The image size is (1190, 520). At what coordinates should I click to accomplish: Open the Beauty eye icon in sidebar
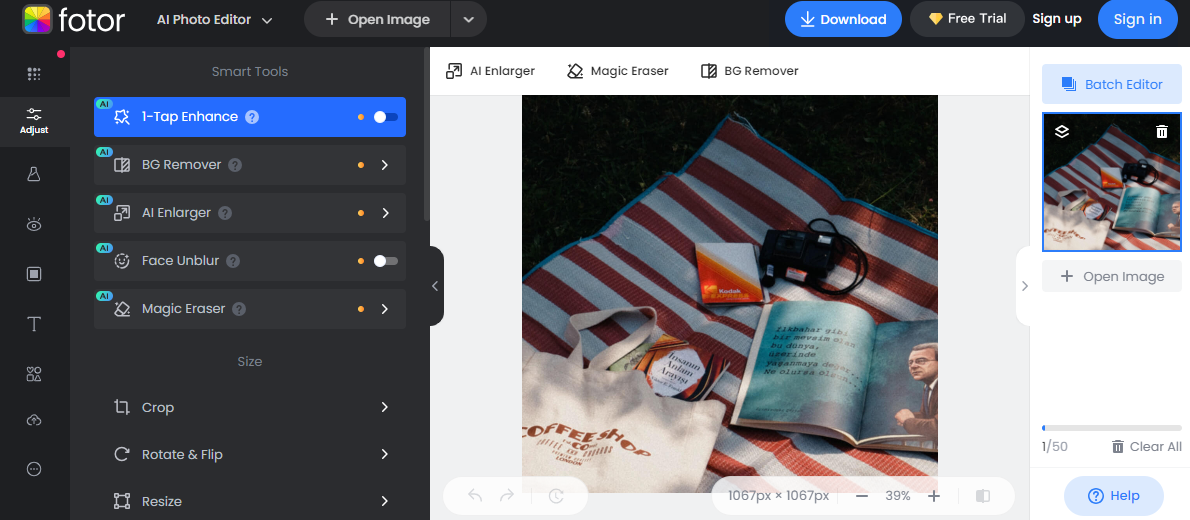pyautogui.click(x=33, y=224)
